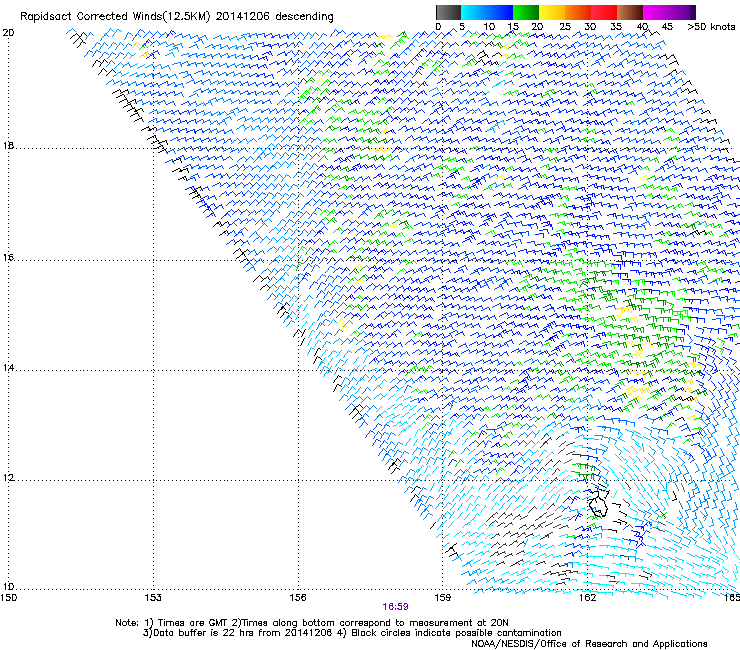The height and width of the screenshot is (650, 740).
Task: Click the cyan 5-10 knots legend segment
Action: pyautogui.click(x=474, y=12)
